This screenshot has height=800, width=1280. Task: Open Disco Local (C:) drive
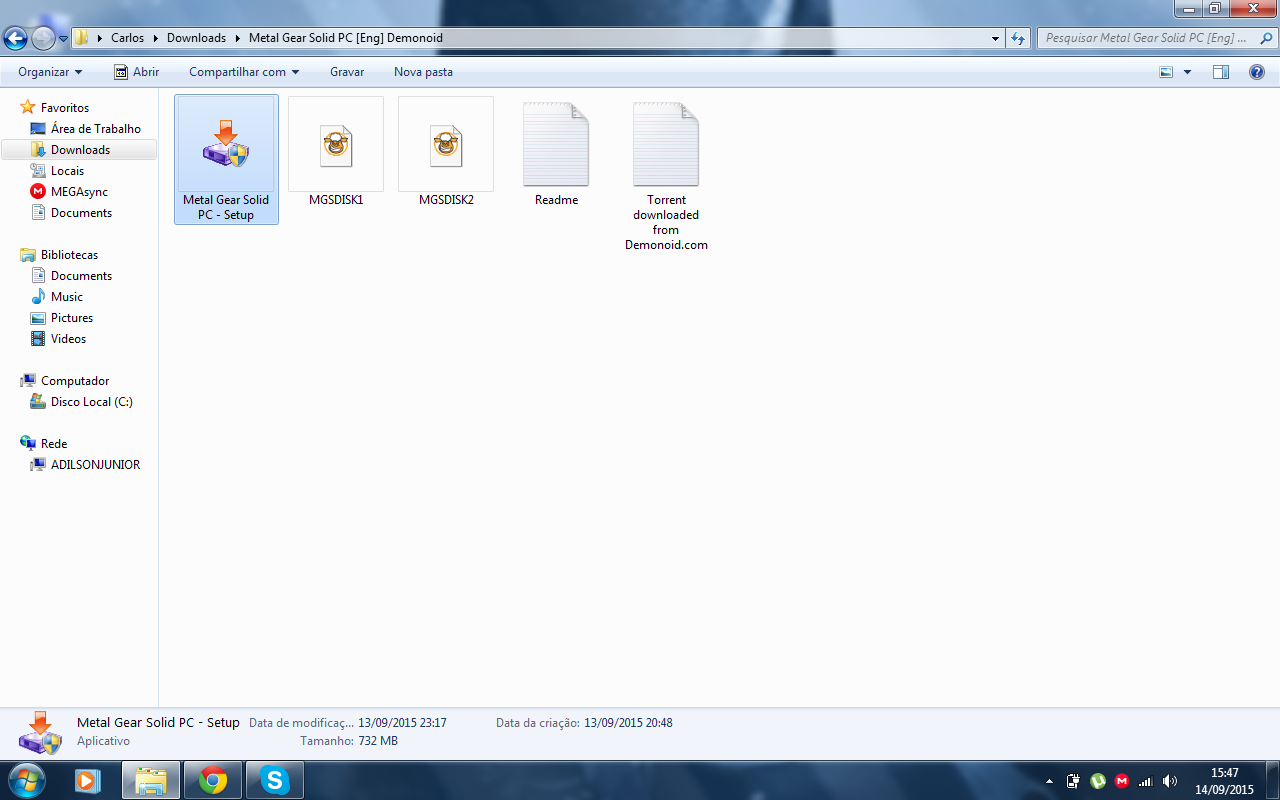[x=91, y=401]
